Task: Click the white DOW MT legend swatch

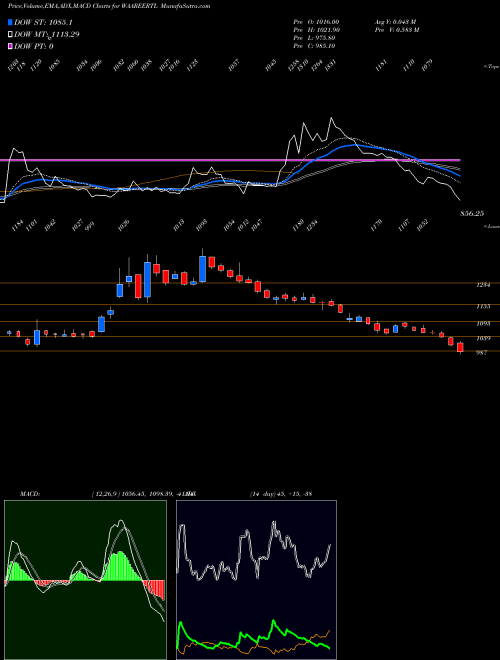Action: [11, 35]
